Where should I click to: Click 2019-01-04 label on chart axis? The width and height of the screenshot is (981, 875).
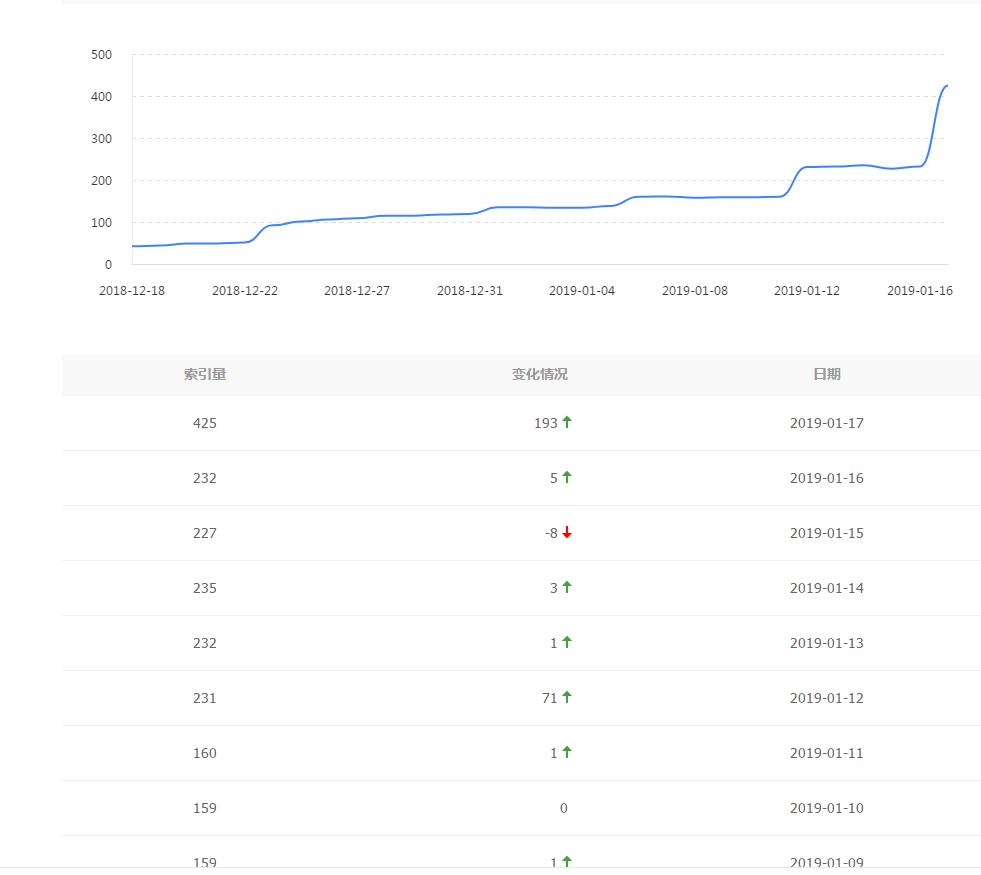pos(582,291)
